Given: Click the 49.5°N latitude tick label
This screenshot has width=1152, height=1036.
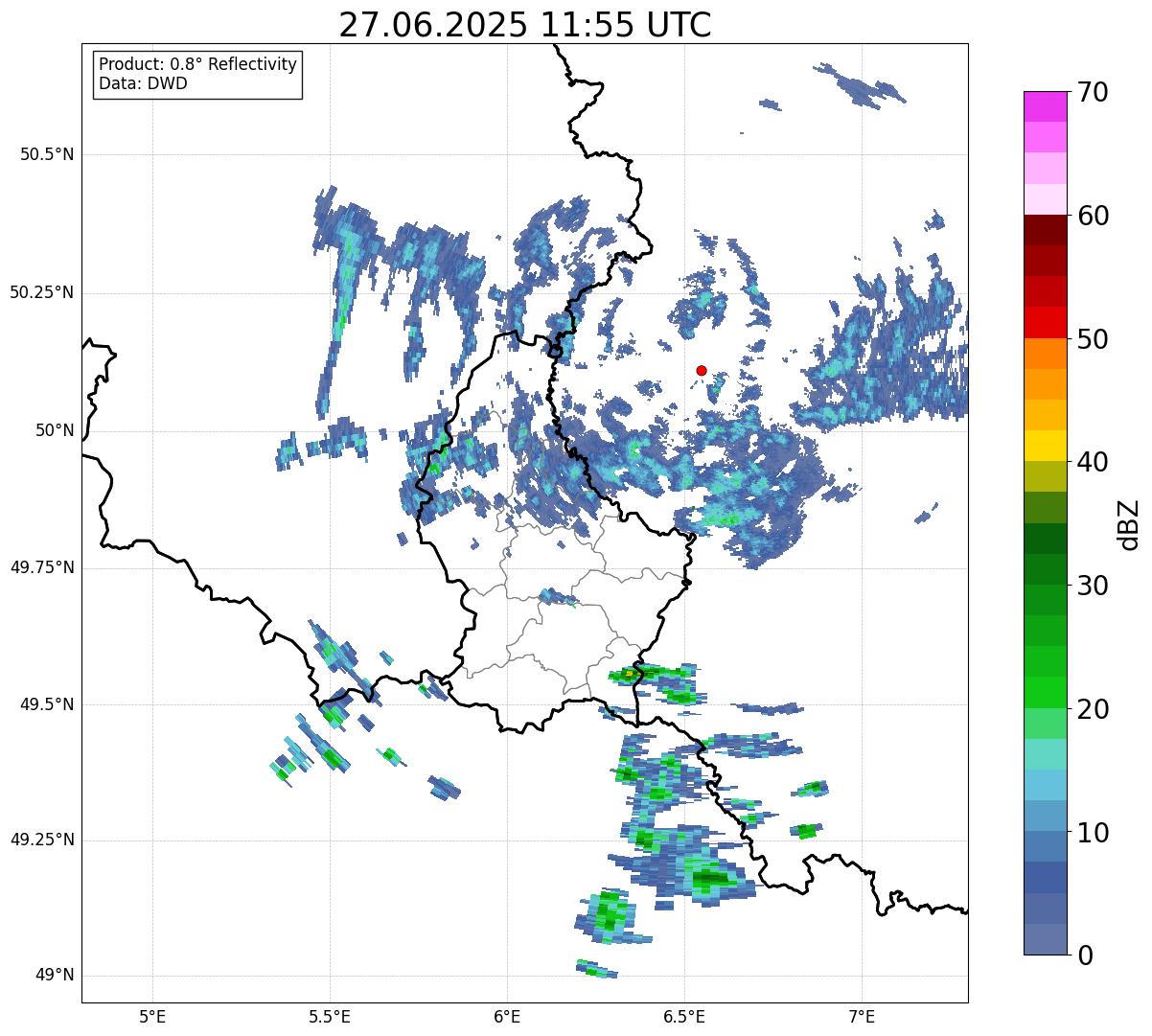Looking at the screenshot, I should click(x=47, y=704).
